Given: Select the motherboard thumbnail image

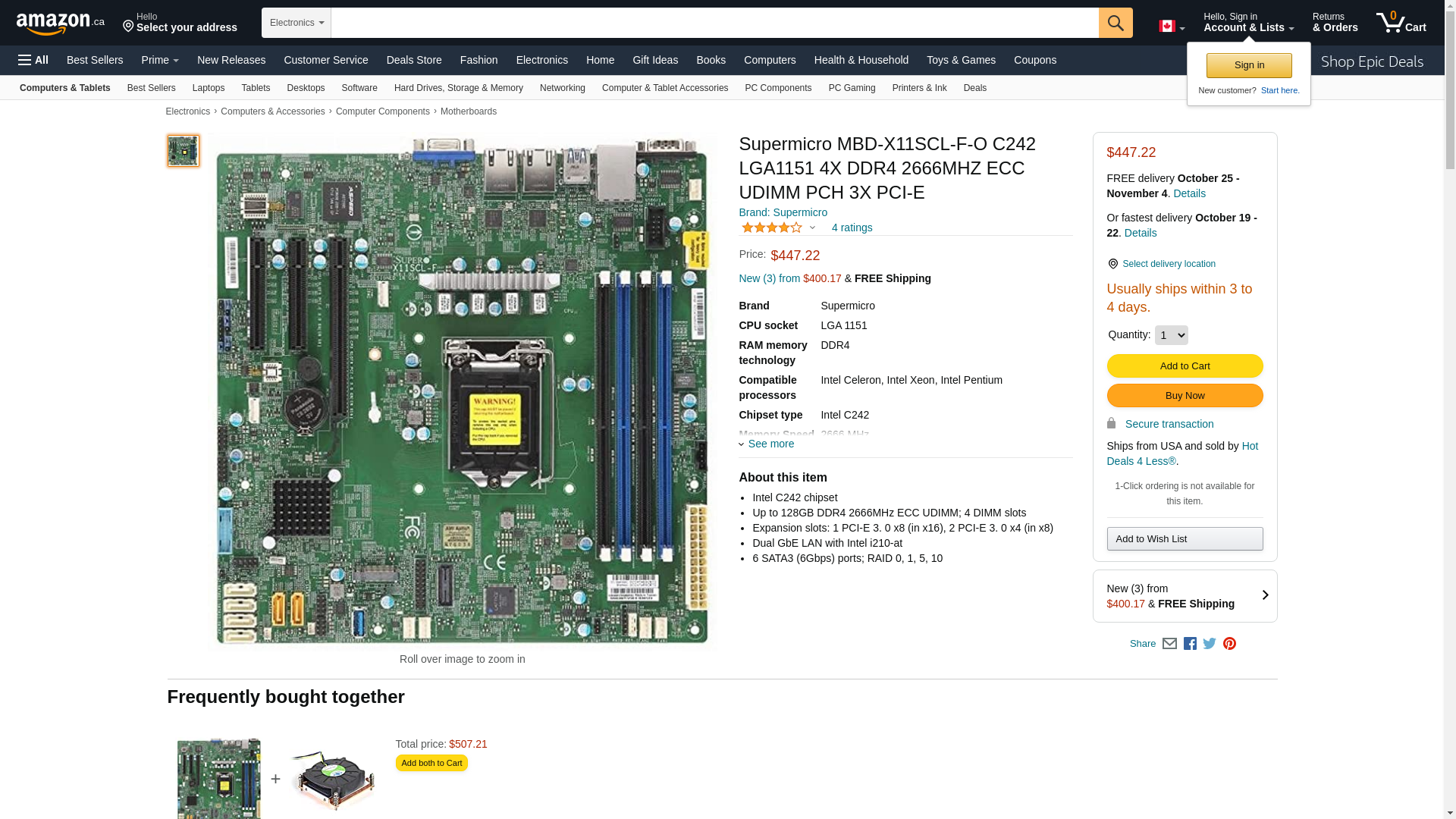Looking at the screenshot, I should [x=184, y=151].
